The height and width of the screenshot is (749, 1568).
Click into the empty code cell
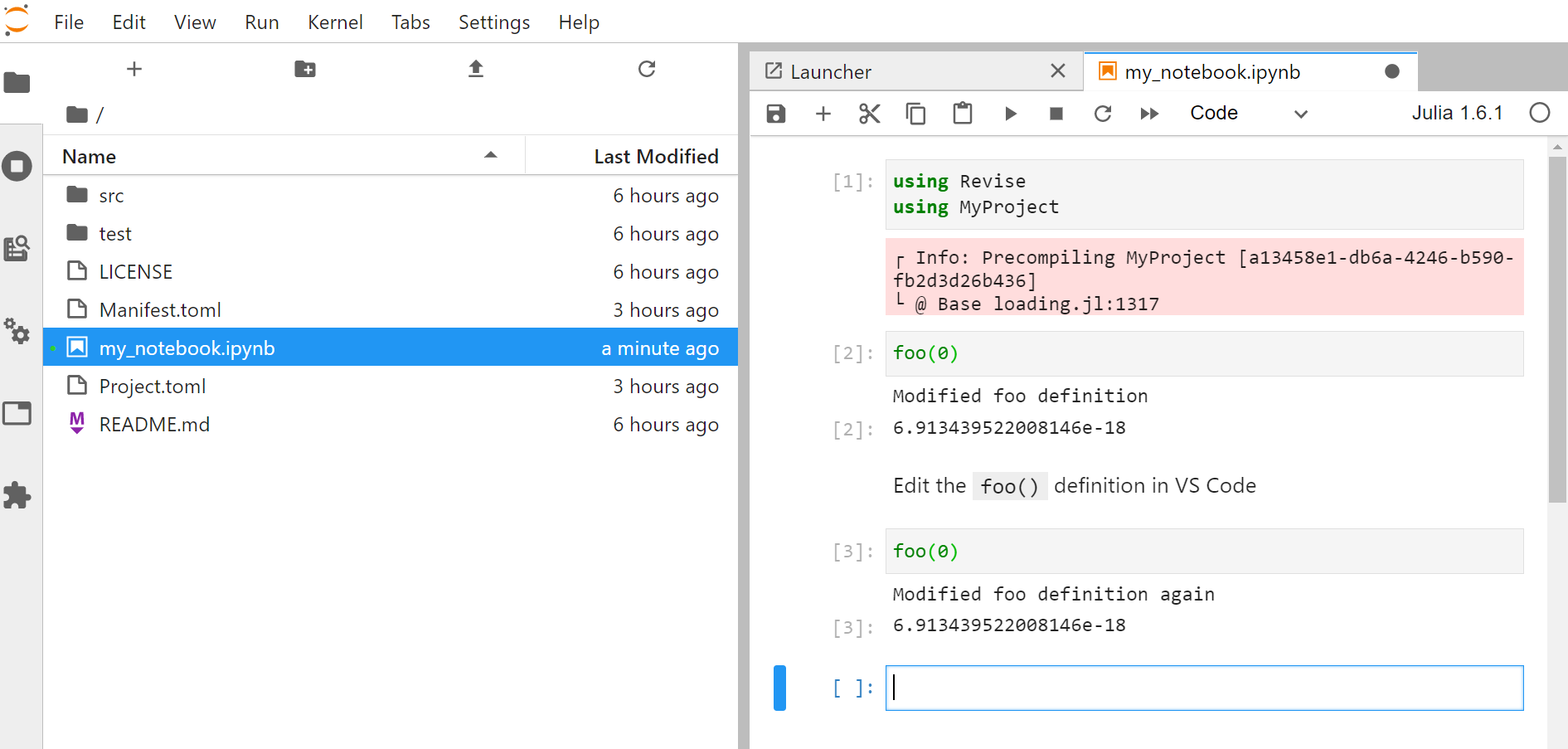click(1204, 688)
